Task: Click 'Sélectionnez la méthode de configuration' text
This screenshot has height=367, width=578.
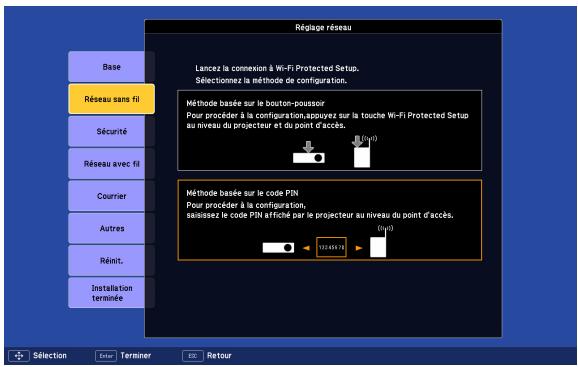Action: tap(271, 80)
